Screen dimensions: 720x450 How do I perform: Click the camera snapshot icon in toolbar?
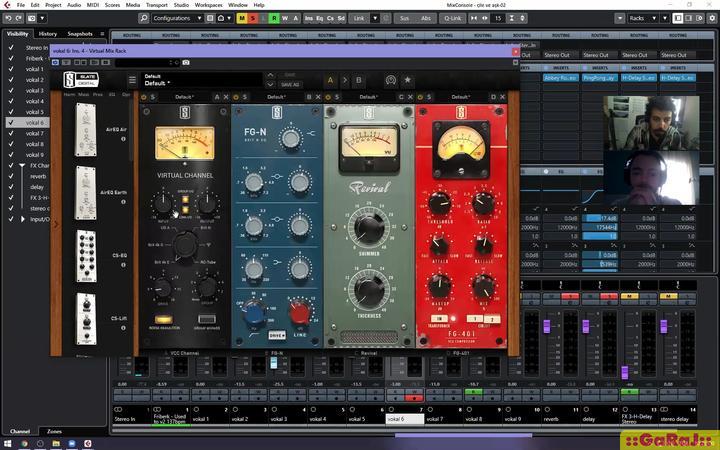[31, 18]
